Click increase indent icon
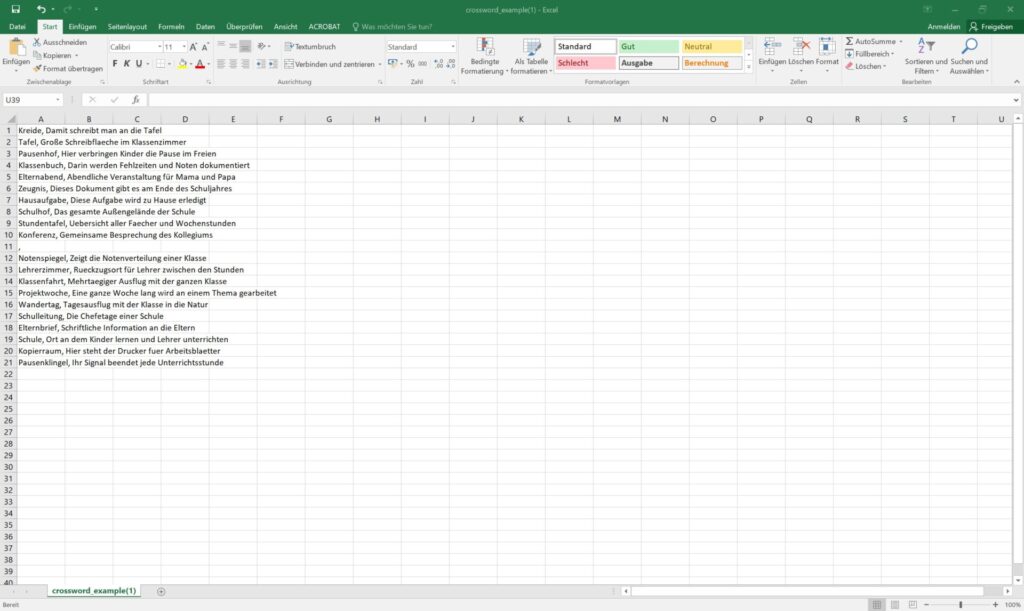 273,64
